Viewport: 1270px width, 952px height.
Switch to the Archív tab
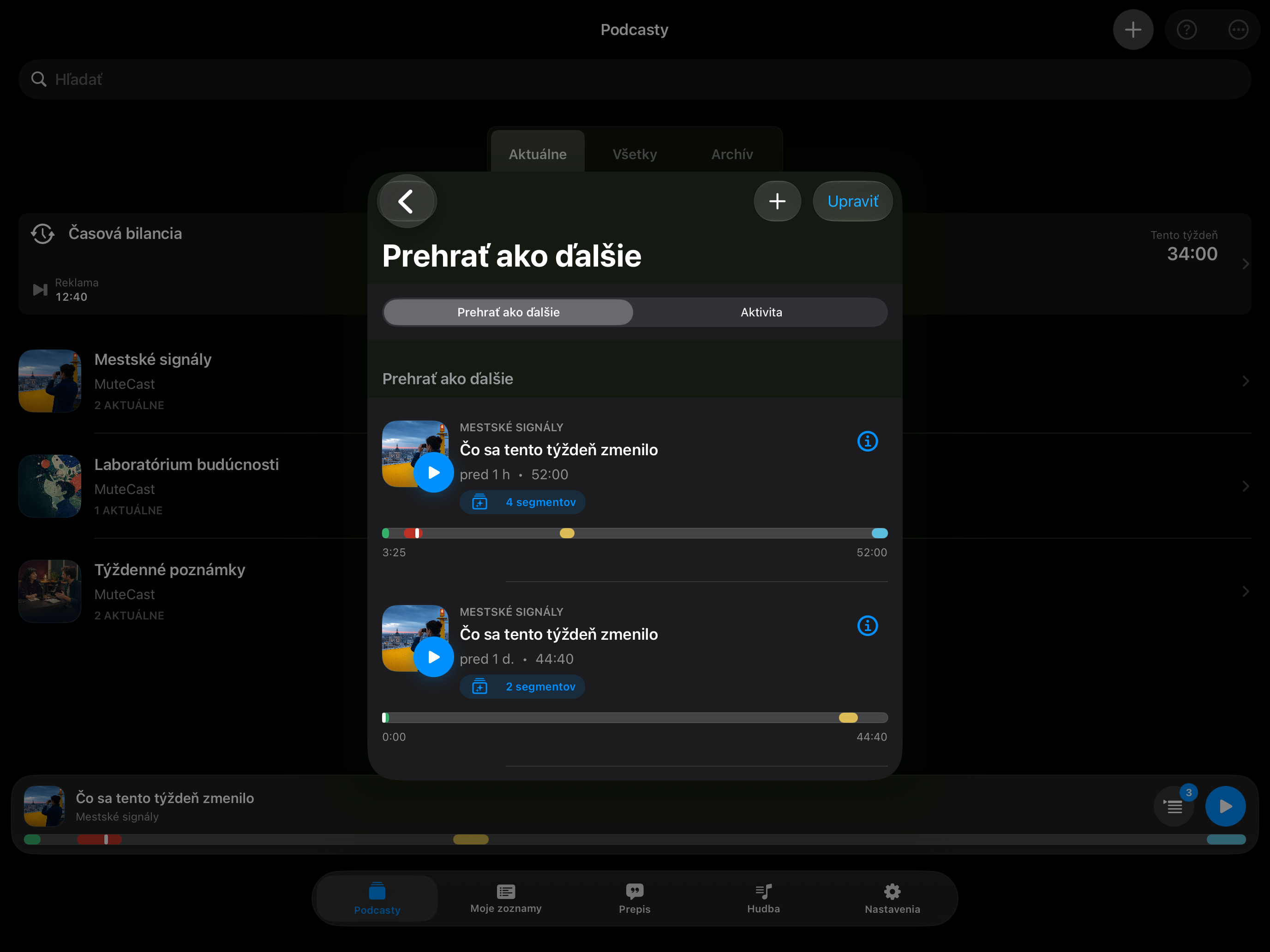(x=732, y=154)
